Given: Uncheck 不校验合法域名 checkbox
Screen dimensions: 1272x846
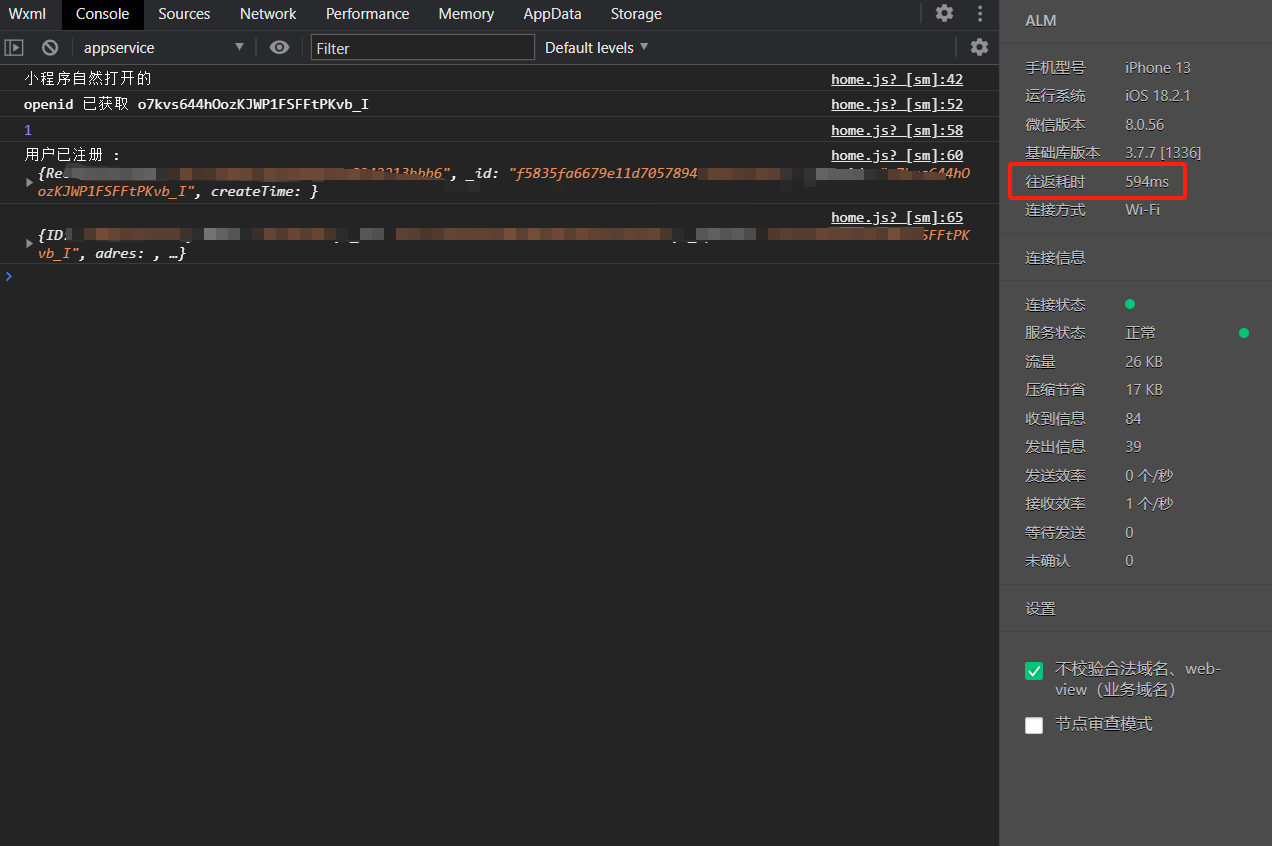Looking at the screenshot, I should tap(1034, 671).
